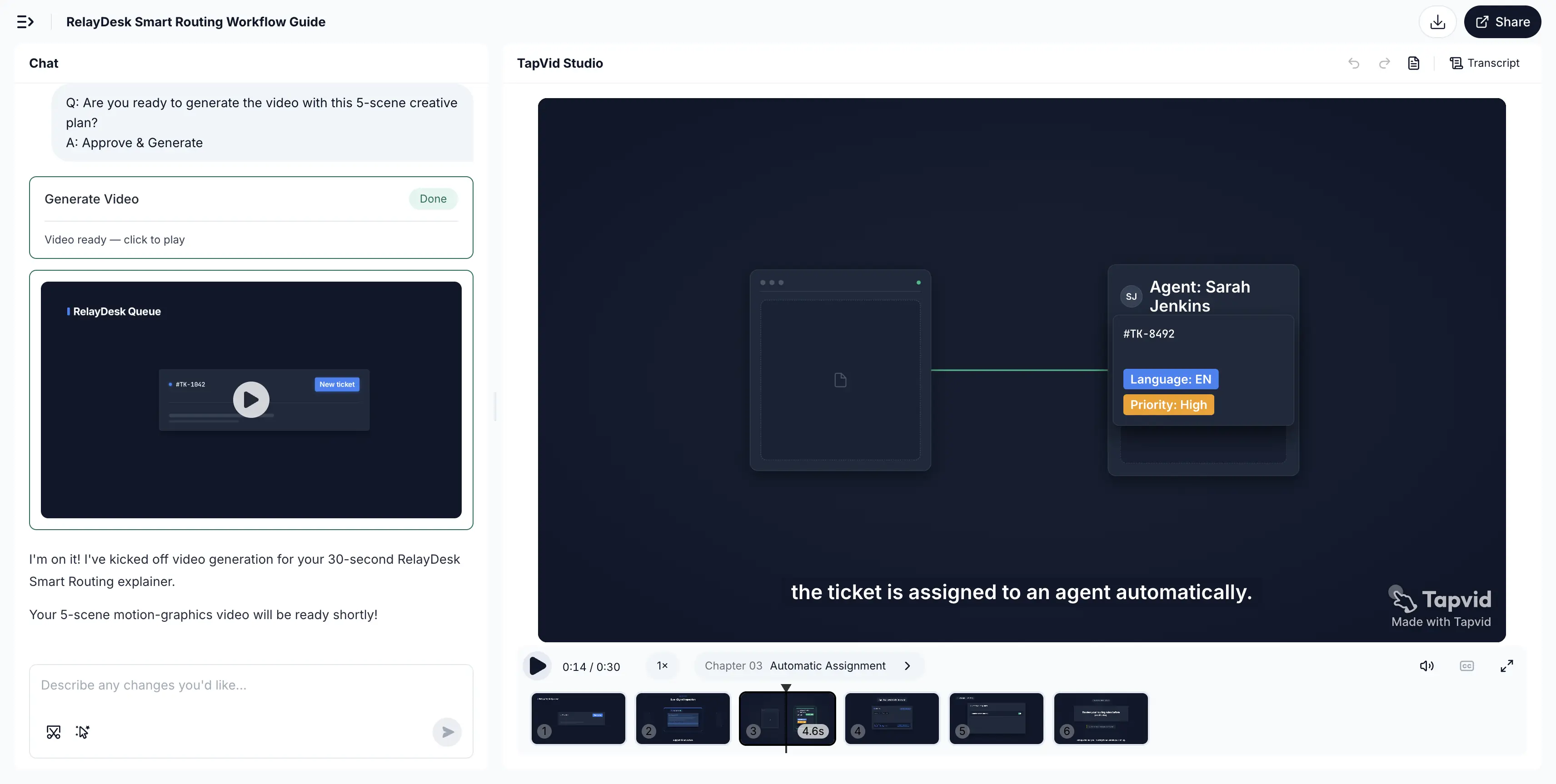1556x784 pixels.
Task: Click the Language: EN tag in video
Action: click(x=1171, y=379)
